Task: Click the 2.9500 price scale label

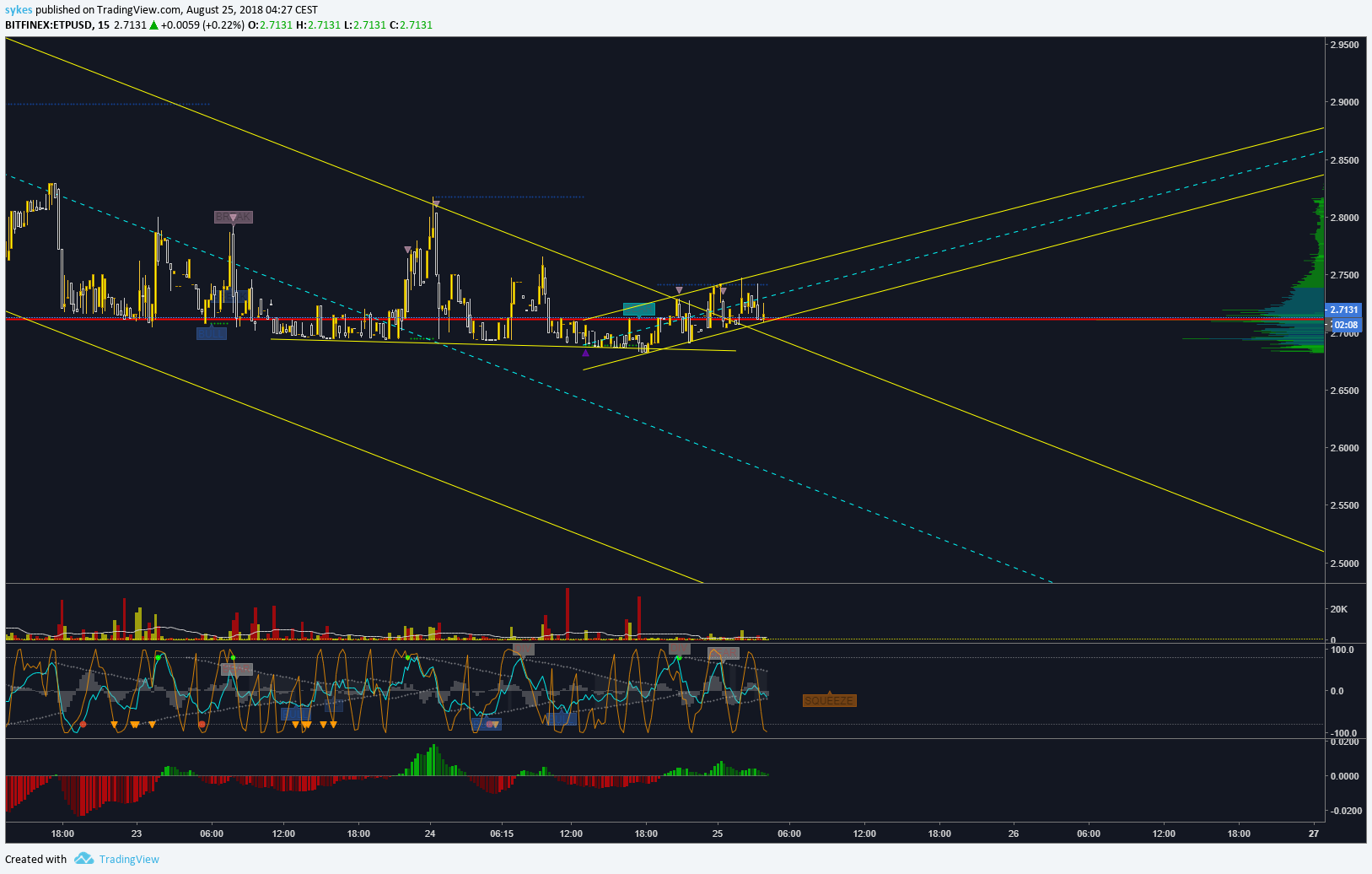Action: [1344, 45]
